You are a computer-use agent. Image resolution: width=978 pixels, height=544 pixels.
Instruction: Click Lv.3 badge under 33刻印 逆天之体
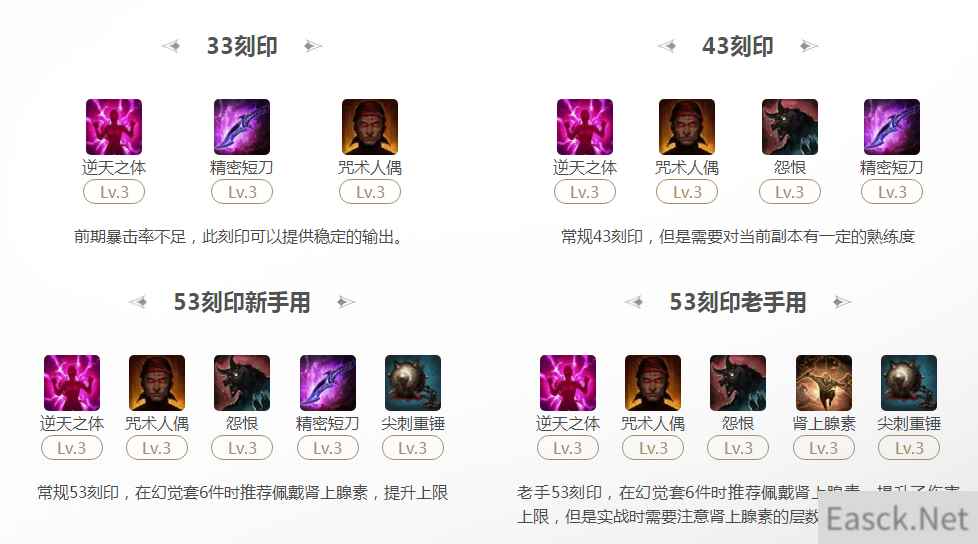pos(114,192)
